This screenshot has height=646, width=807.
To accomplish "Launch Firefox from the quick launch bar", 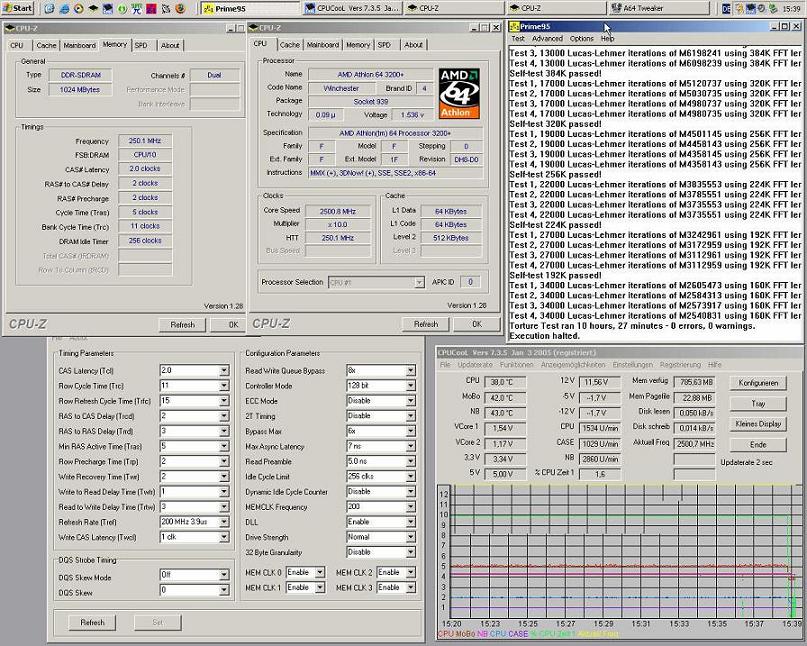I will [180, 8].
